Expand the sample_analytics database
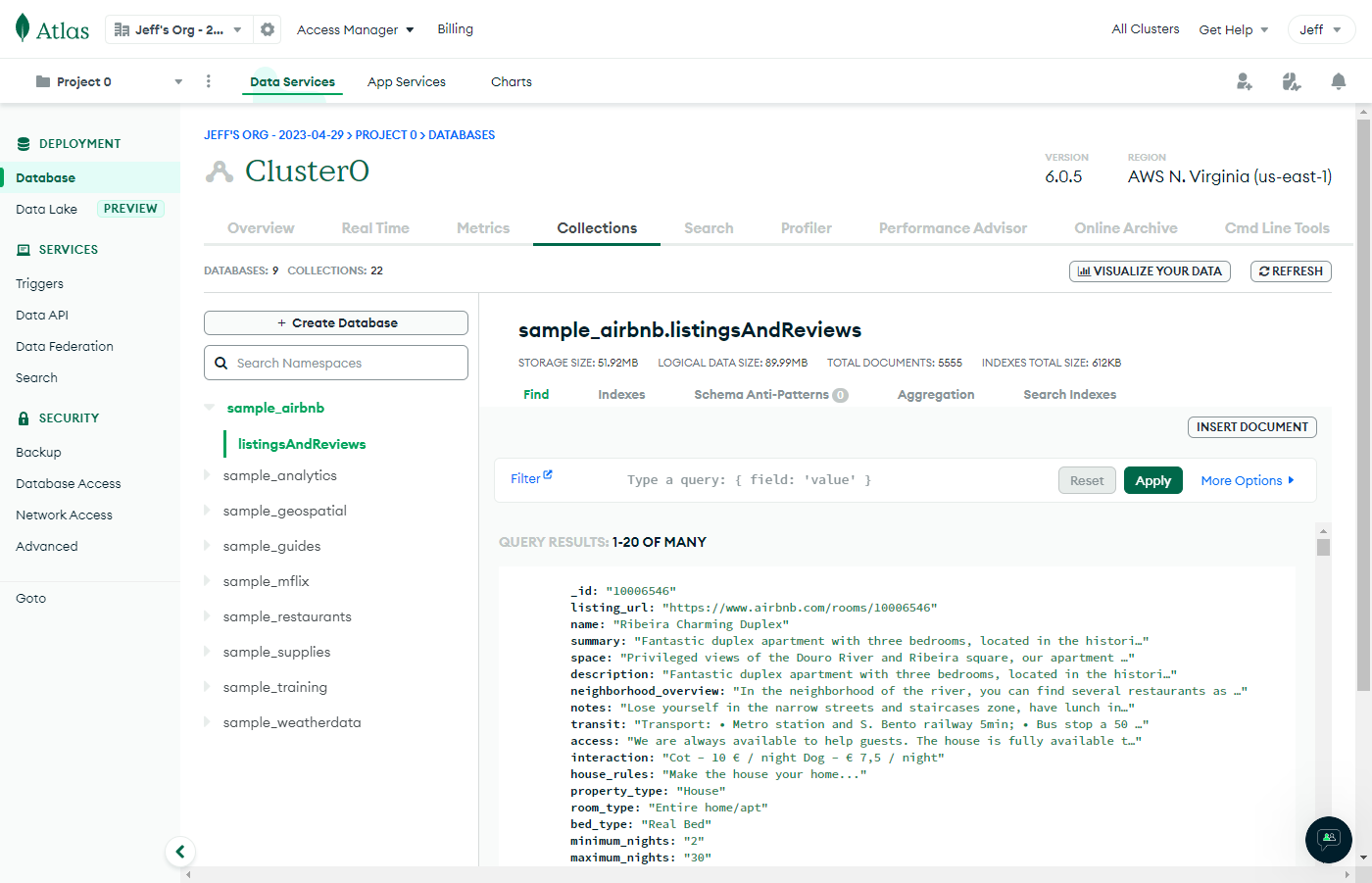The image size is (1372, 883). 207,475
